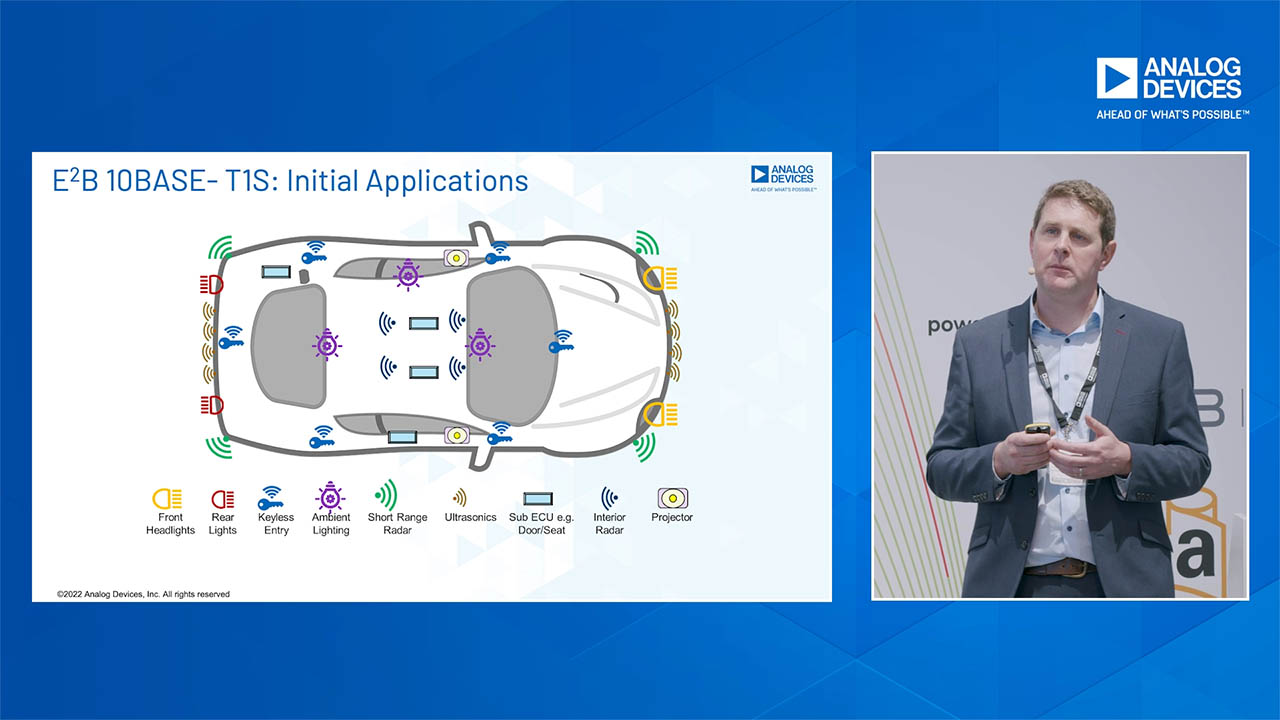
Task: Click the Rear Lights legend icon
Action: 222,498
